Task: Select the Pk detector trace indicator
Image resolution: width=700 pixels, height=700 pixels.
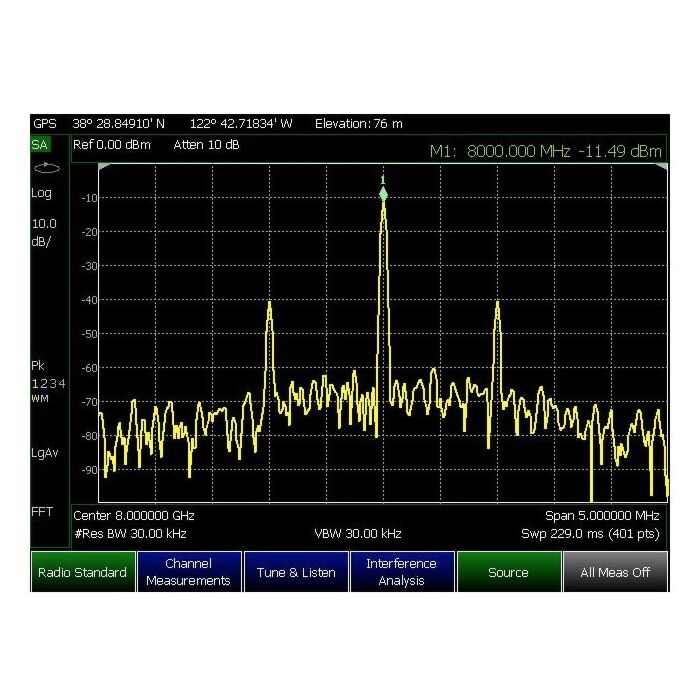Action: click(42, 366)
